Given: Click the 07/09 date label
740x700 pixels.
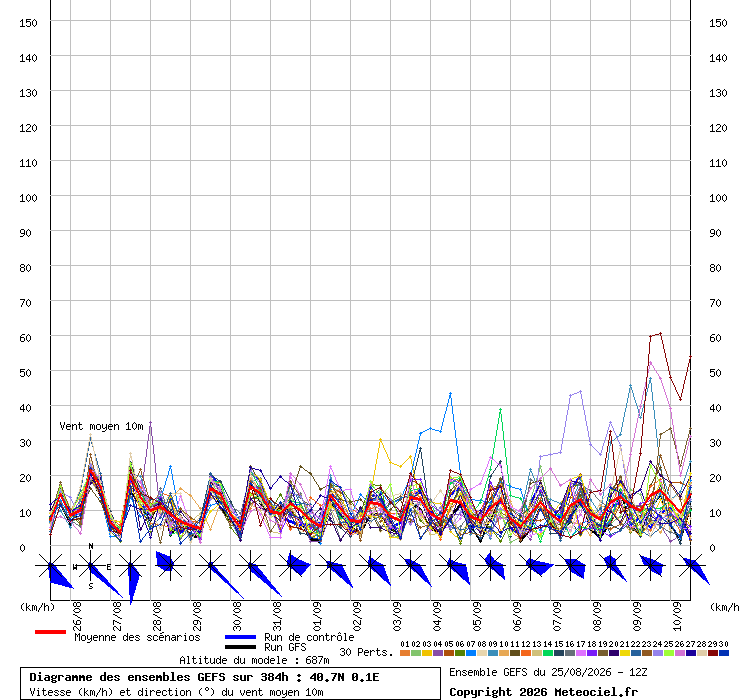Looking at the screenshot, I should click(557, 616).
